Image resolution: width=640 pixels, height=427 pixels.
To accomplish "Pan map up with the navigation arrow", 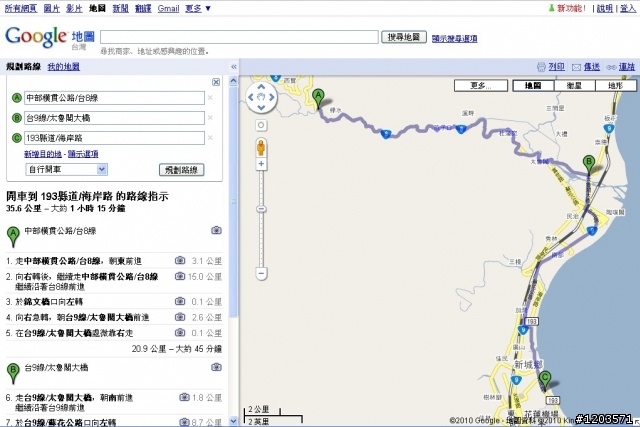I will pyautogui.click(x=261, y=87).
